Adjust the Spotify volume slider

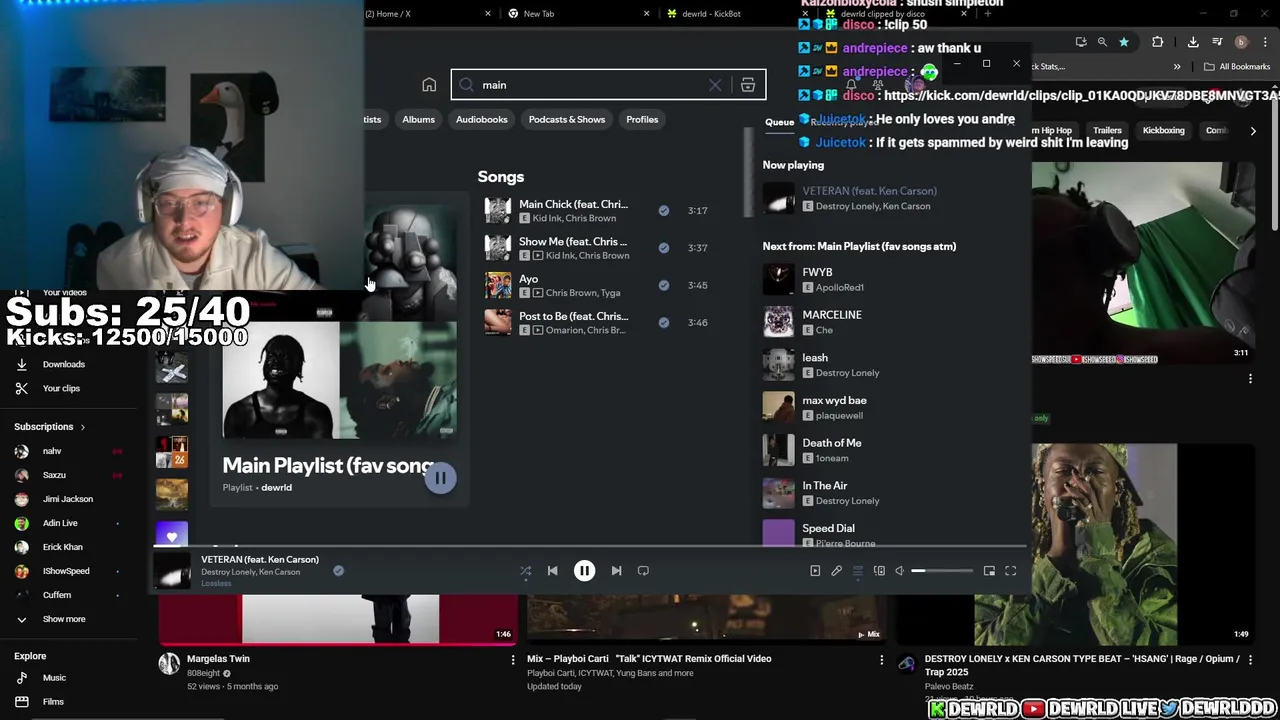[940, 571]
